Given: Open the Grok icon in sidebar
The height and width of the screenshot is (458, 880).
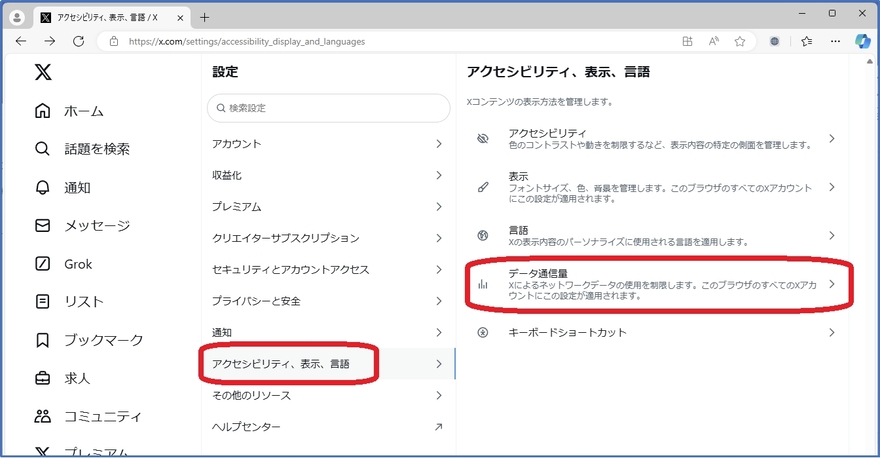Looking at the screenshot, I should [x=43, y=264].
